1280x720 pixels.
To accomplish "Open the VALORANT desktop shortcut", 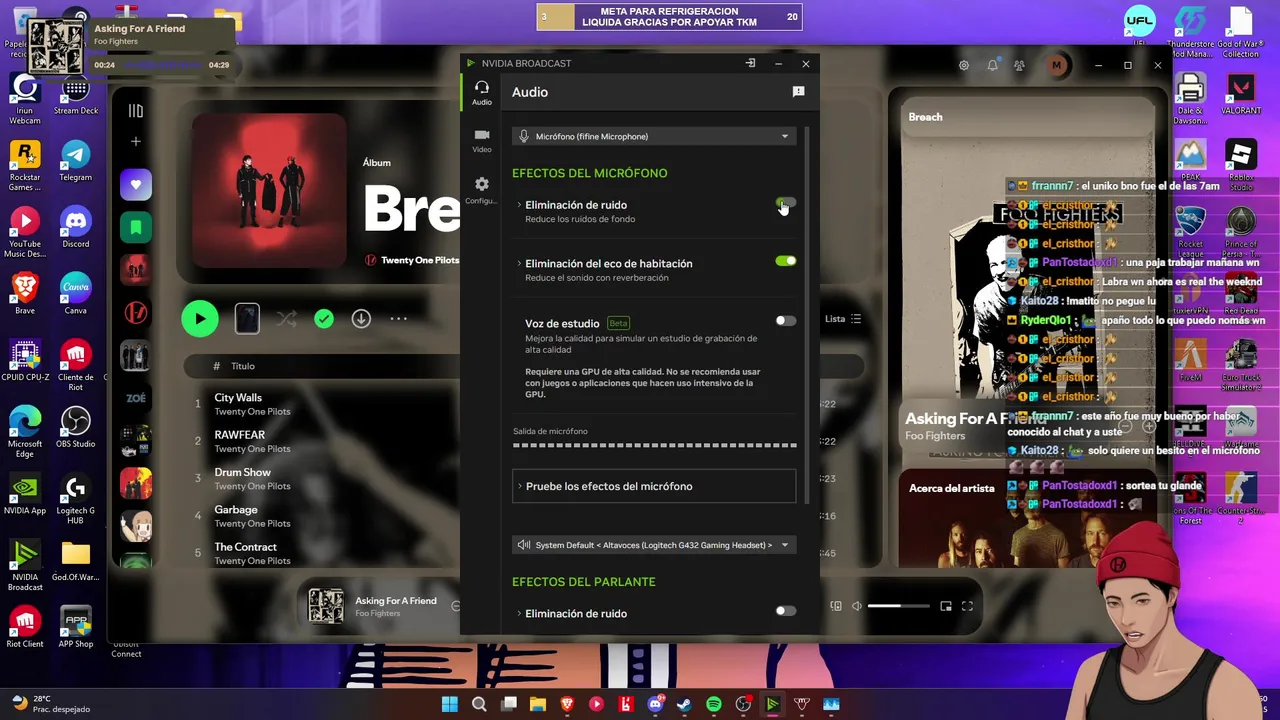I will coord(1241,95).
